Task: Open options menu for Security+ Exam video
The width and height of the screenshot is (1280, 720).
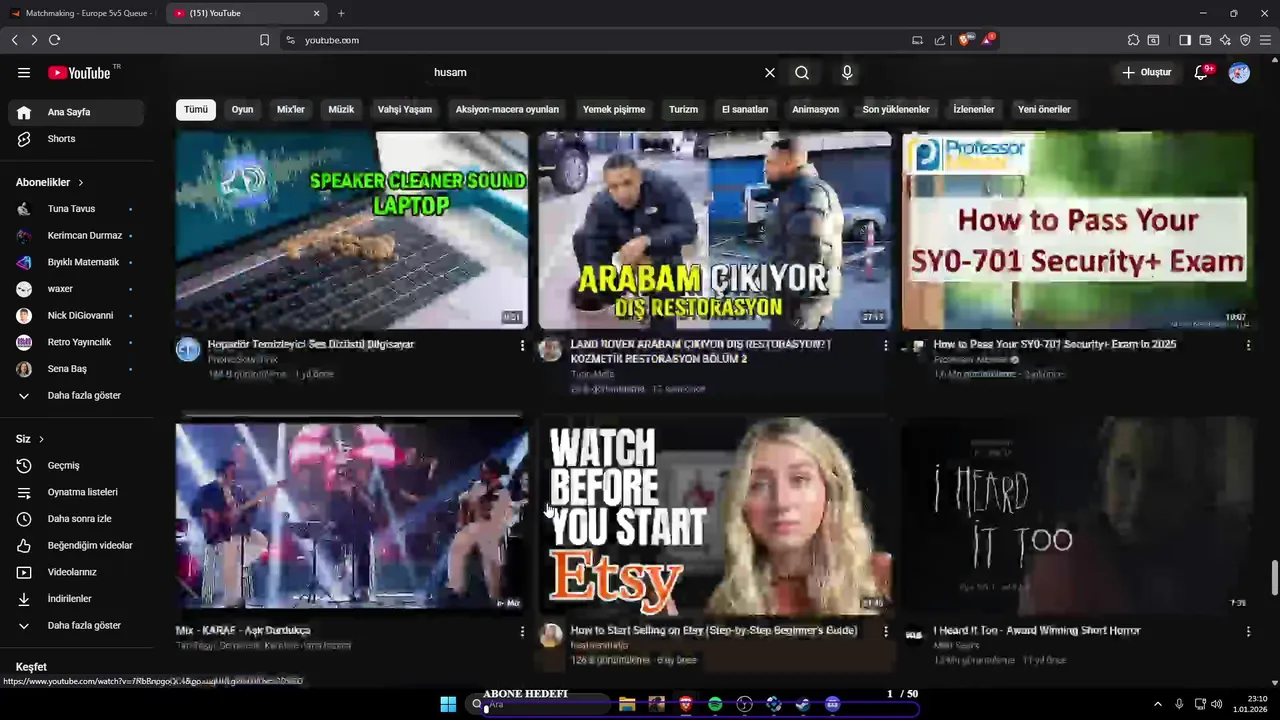Action: pos(1248,345)
